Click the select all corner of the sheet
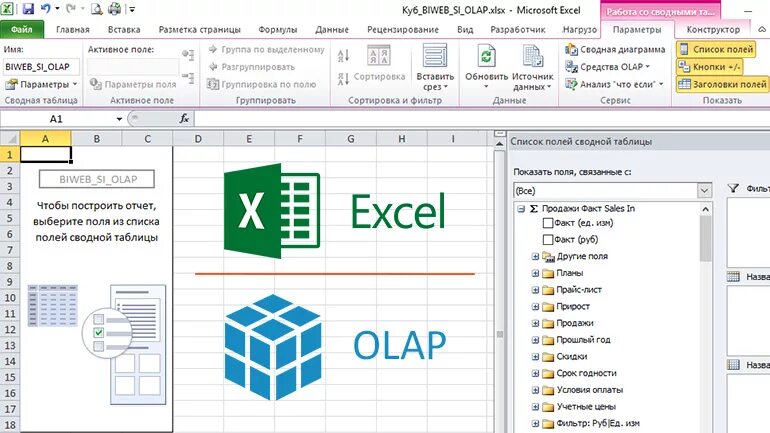This screenshot has width=770, height=433. [10, 139]
